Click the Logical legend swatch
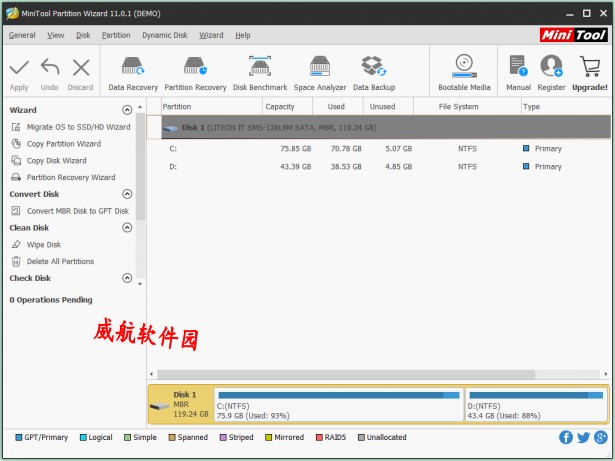The image size is (615, 461). click(x=83, y=437)
